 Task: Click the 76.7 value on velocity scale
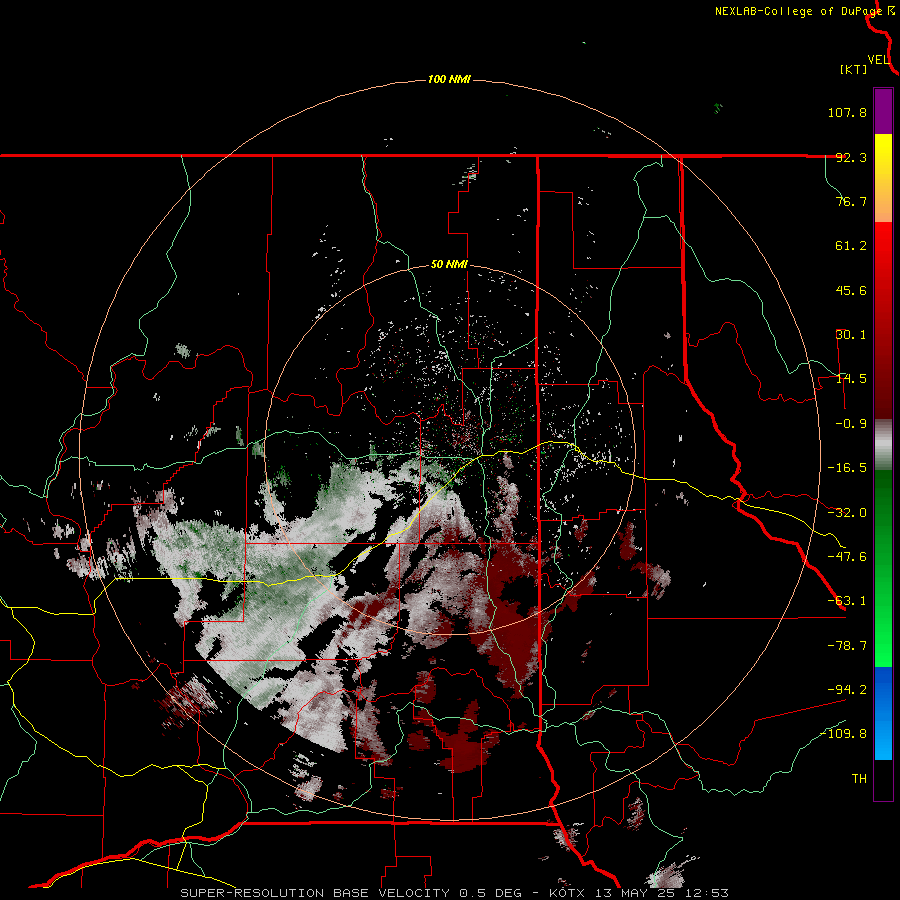851,201
